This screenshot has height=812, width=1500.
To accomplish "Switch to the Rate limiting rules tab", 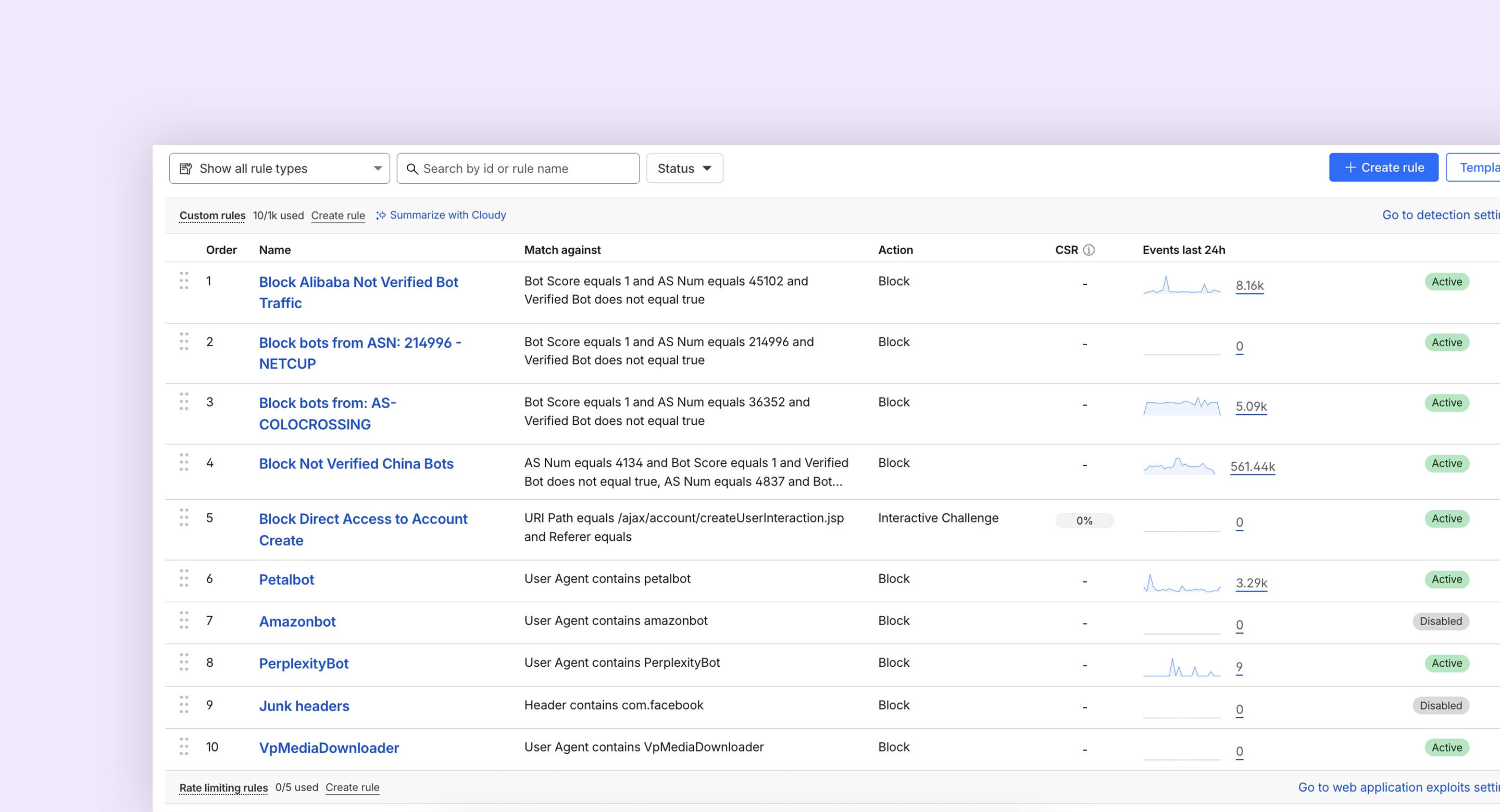I will pyautogui.click(x=223, y=787).
